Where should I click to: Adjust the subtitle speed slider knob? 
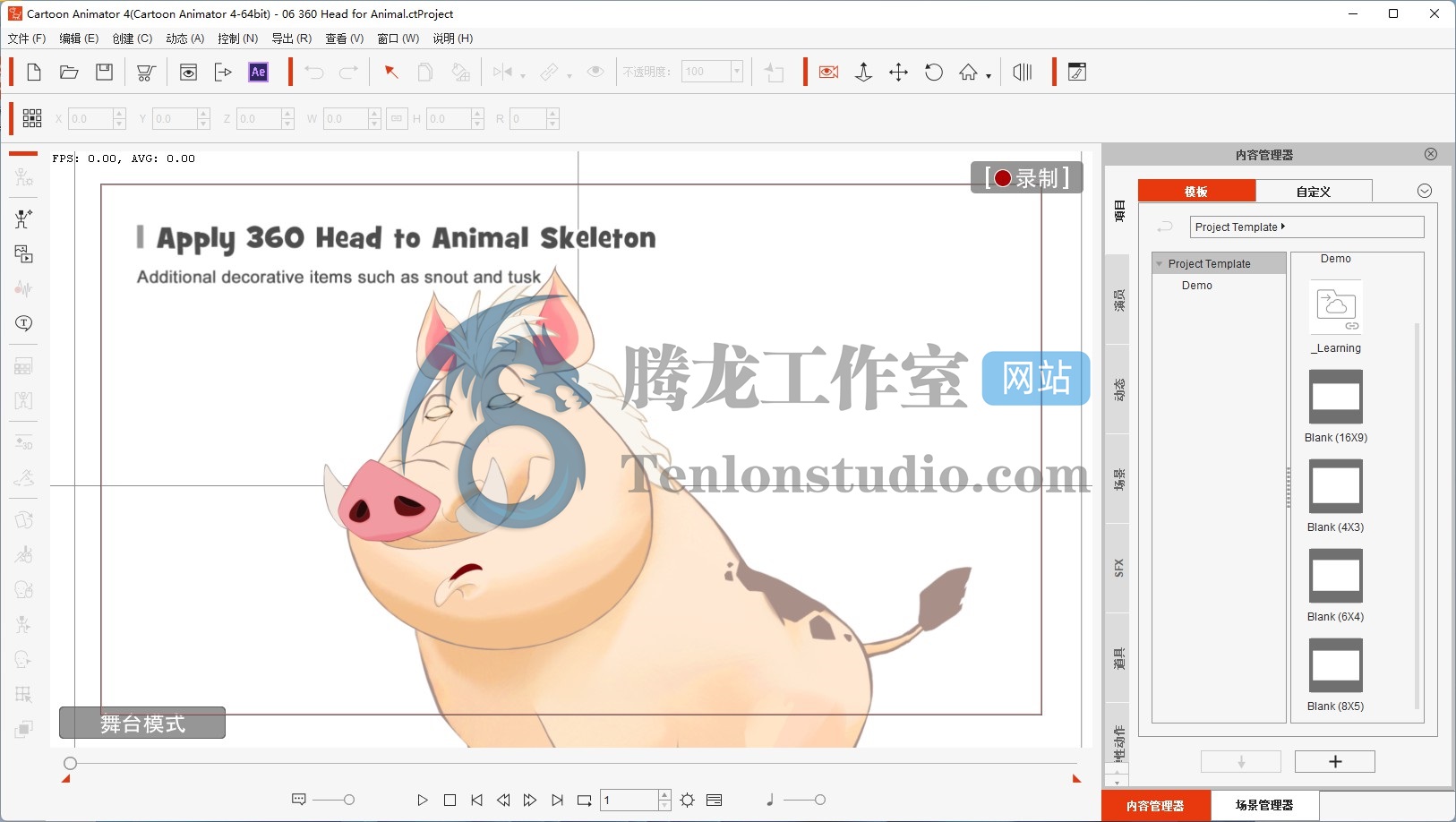pos(349,800)
